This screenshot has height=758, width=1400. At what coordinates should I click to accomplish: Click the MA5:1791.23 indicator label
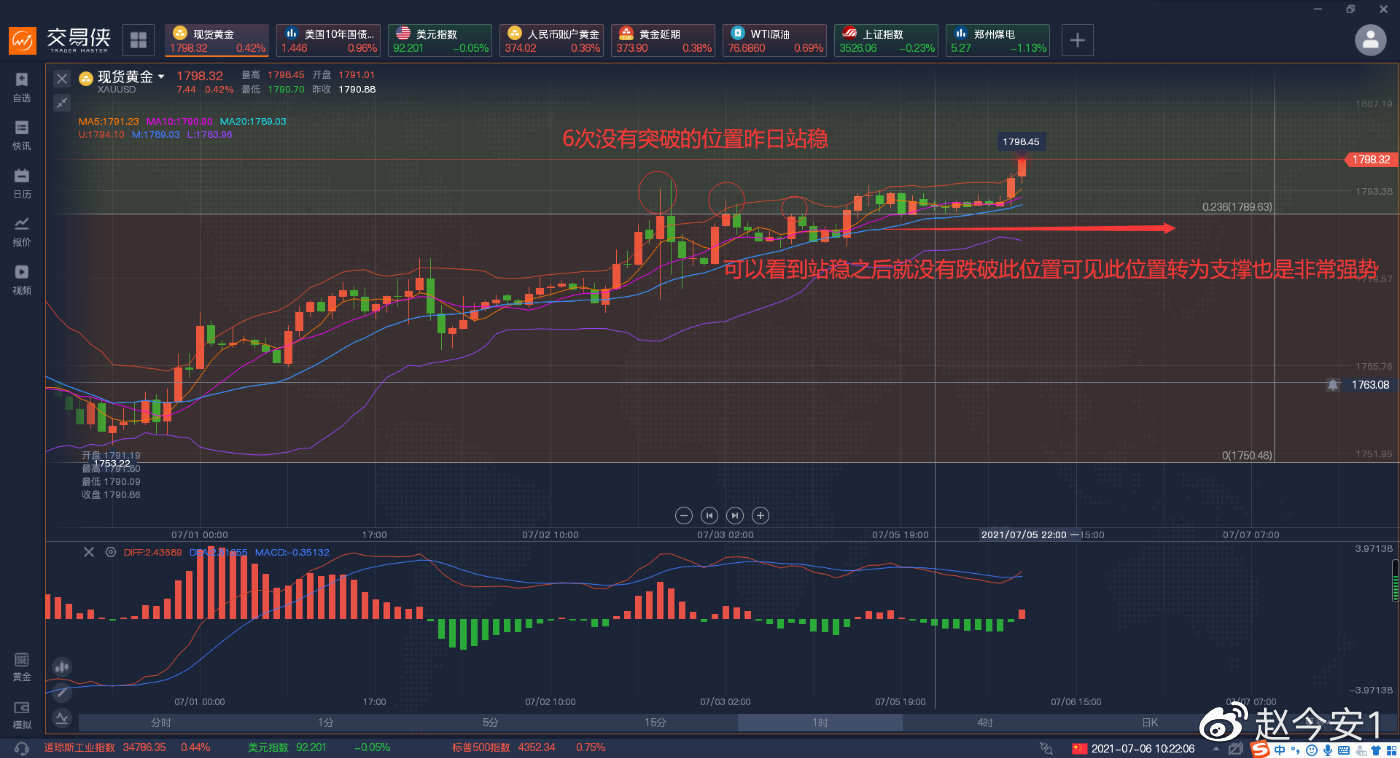pyautogui.click(x=110, y=121)
